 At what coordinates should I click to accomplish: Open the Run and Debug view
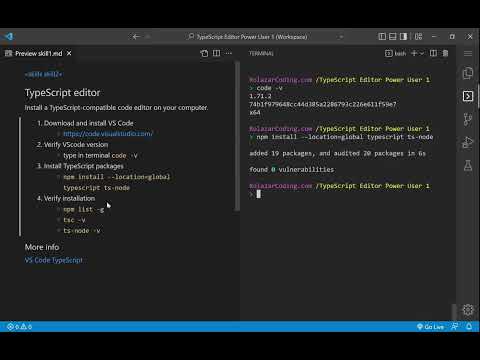tap(468, 143)
